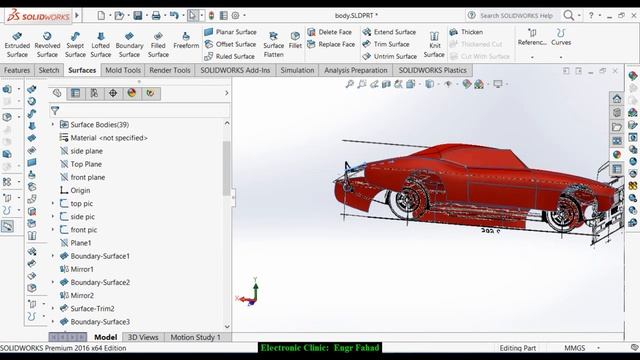Open the Help question mark menu
Screen dimensions: 640x360
[x=591, y=16]
